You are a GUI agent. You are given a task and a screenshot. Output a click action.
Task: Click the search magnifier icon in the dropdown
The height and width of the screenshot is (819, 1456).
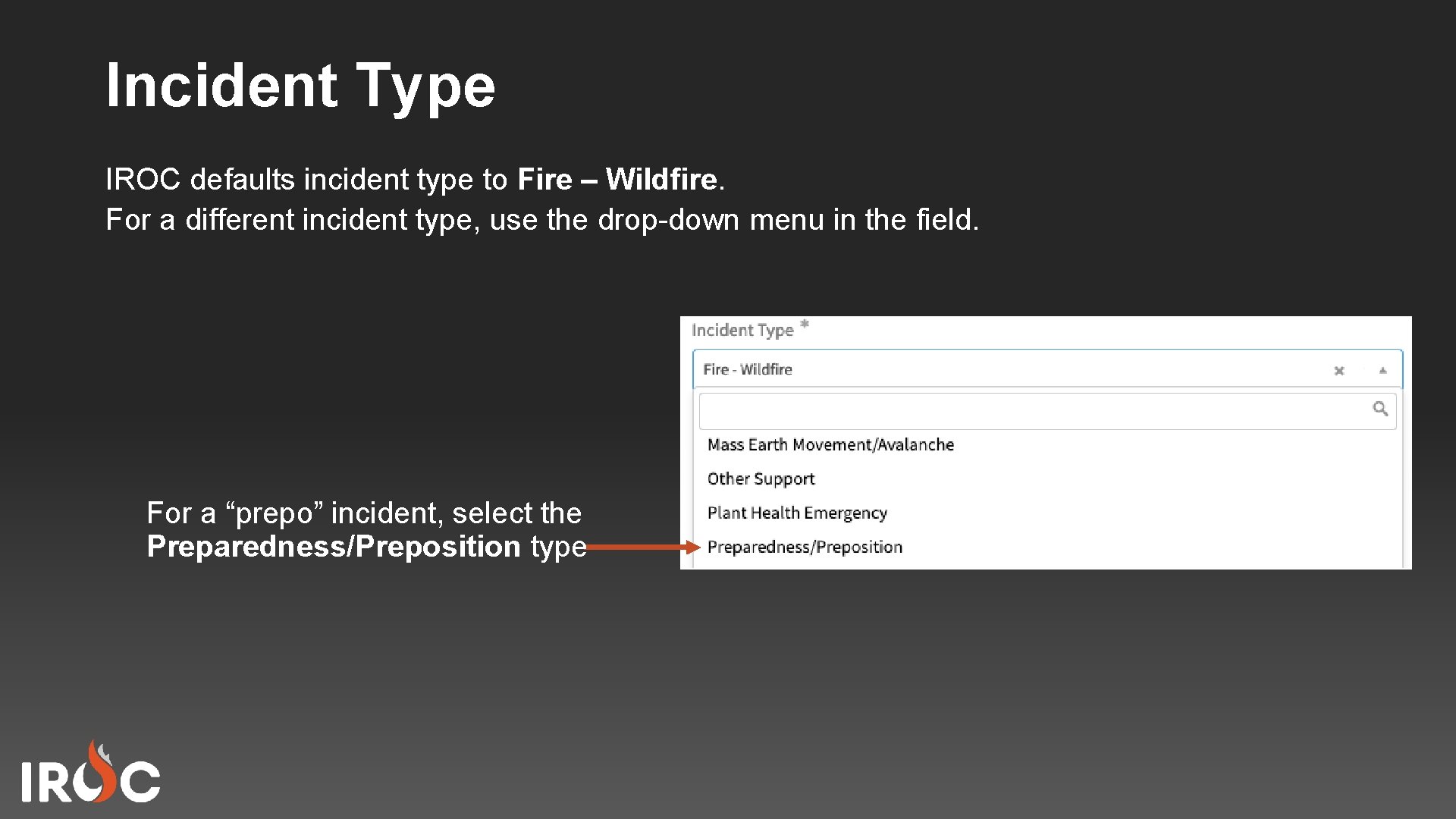pos(1382,410)
